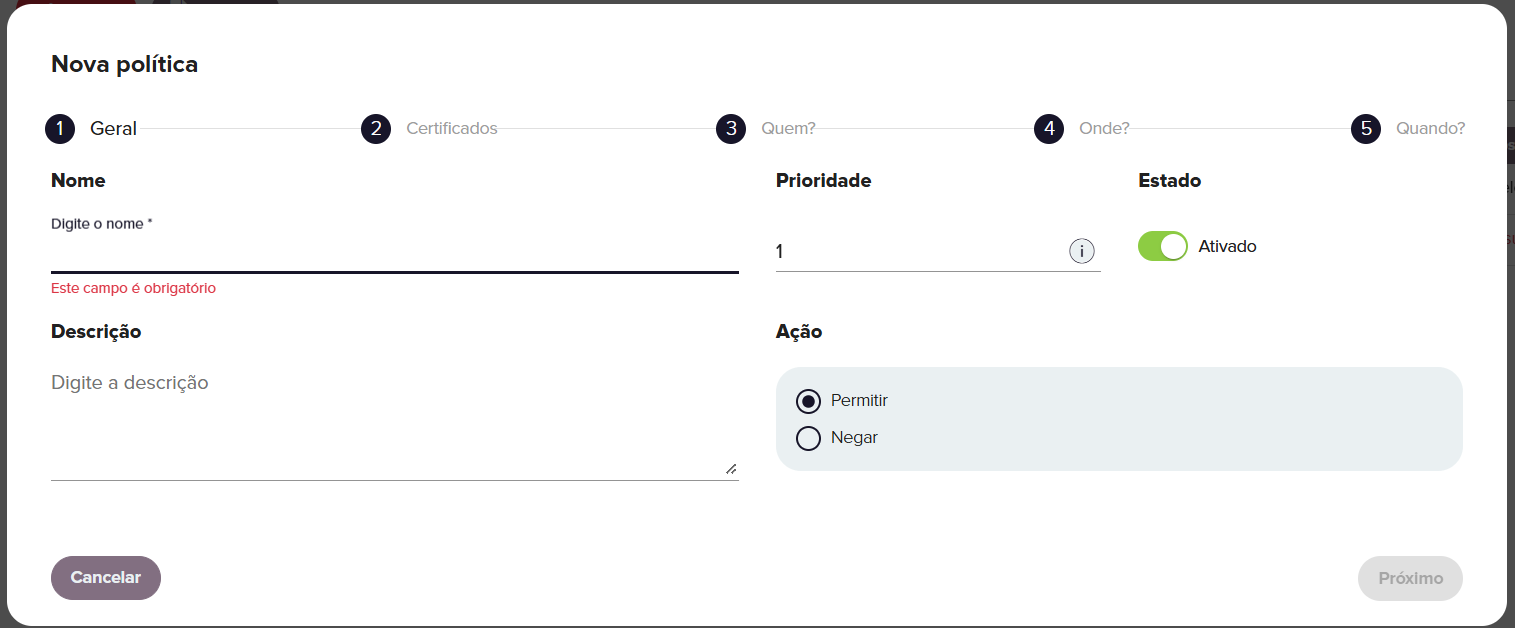Switch to the Onde? step label

pyautogui.click(x=1104, y=129)
